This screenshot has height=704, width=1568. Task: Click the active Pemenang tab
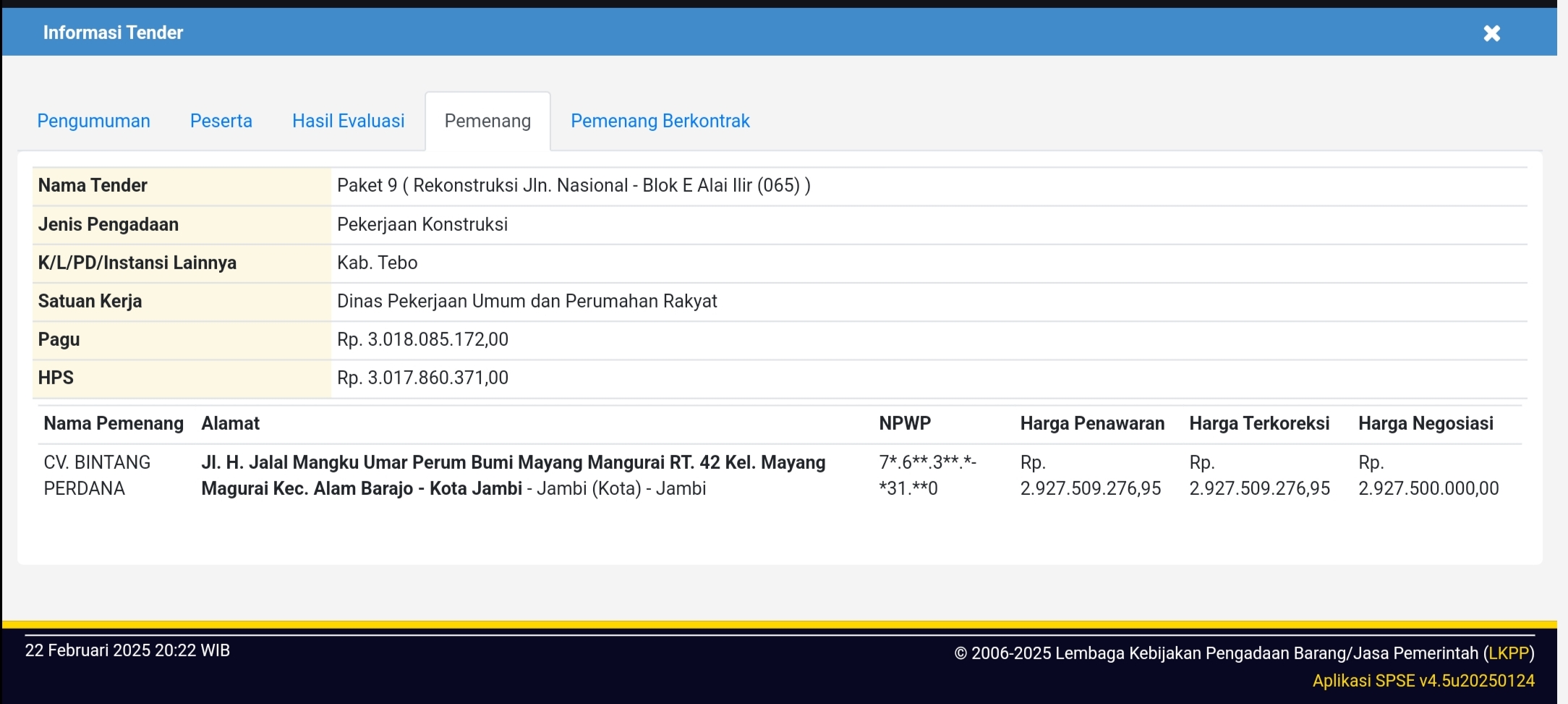tap(487, 121)
